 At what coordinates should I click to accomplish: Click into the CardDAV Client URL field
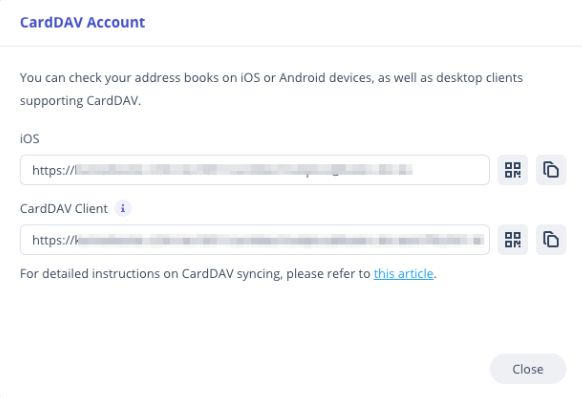[255, 240]
